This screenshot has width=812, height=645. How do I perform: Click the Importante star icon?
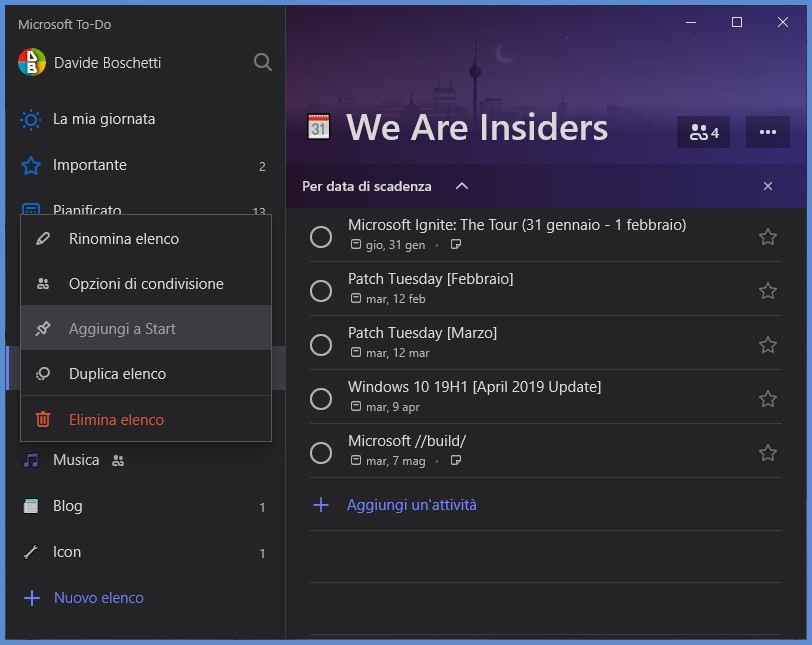(x=31, y=166)
